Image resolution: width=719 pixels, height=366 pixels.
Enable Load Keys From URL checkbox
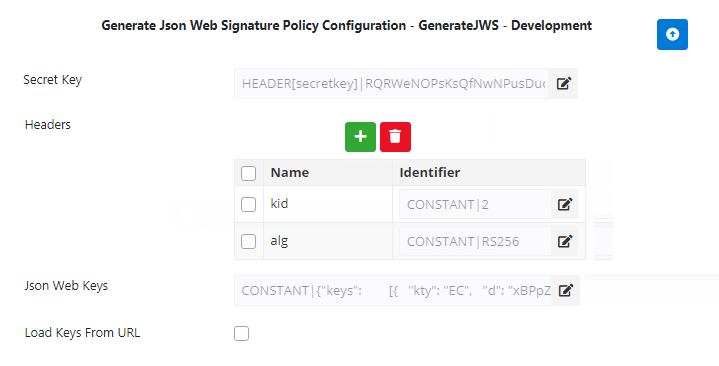[242, 333]
